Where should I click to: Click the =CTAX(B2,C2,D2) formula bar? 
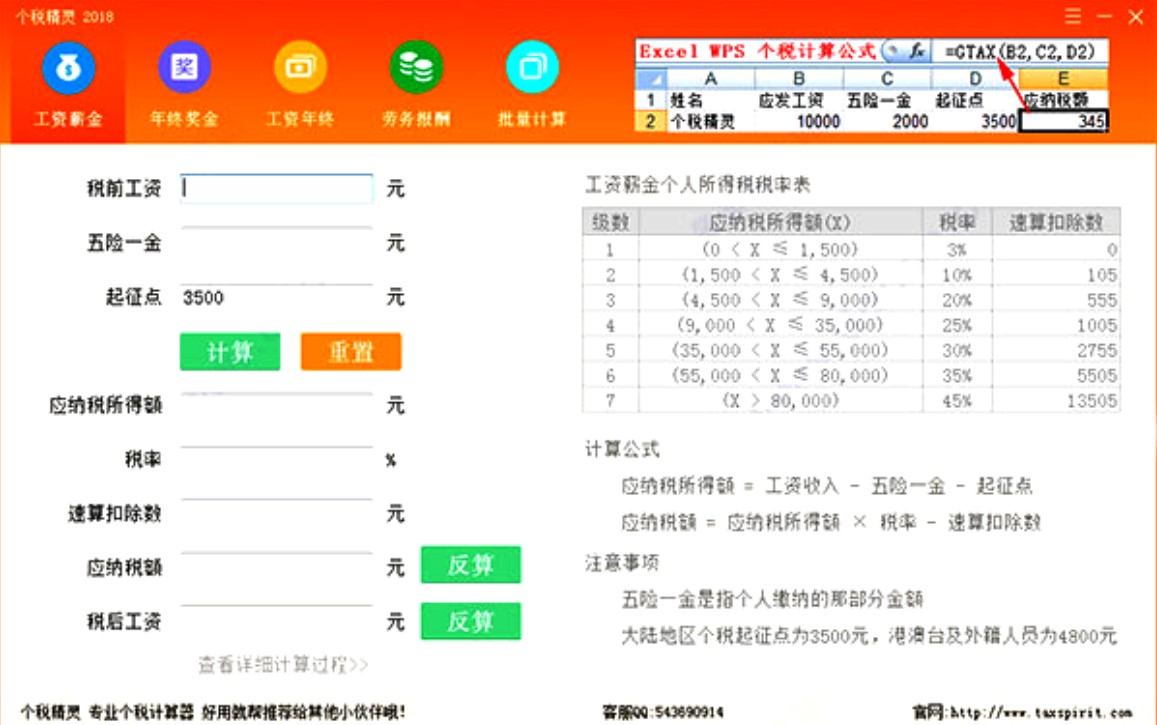1019,52
